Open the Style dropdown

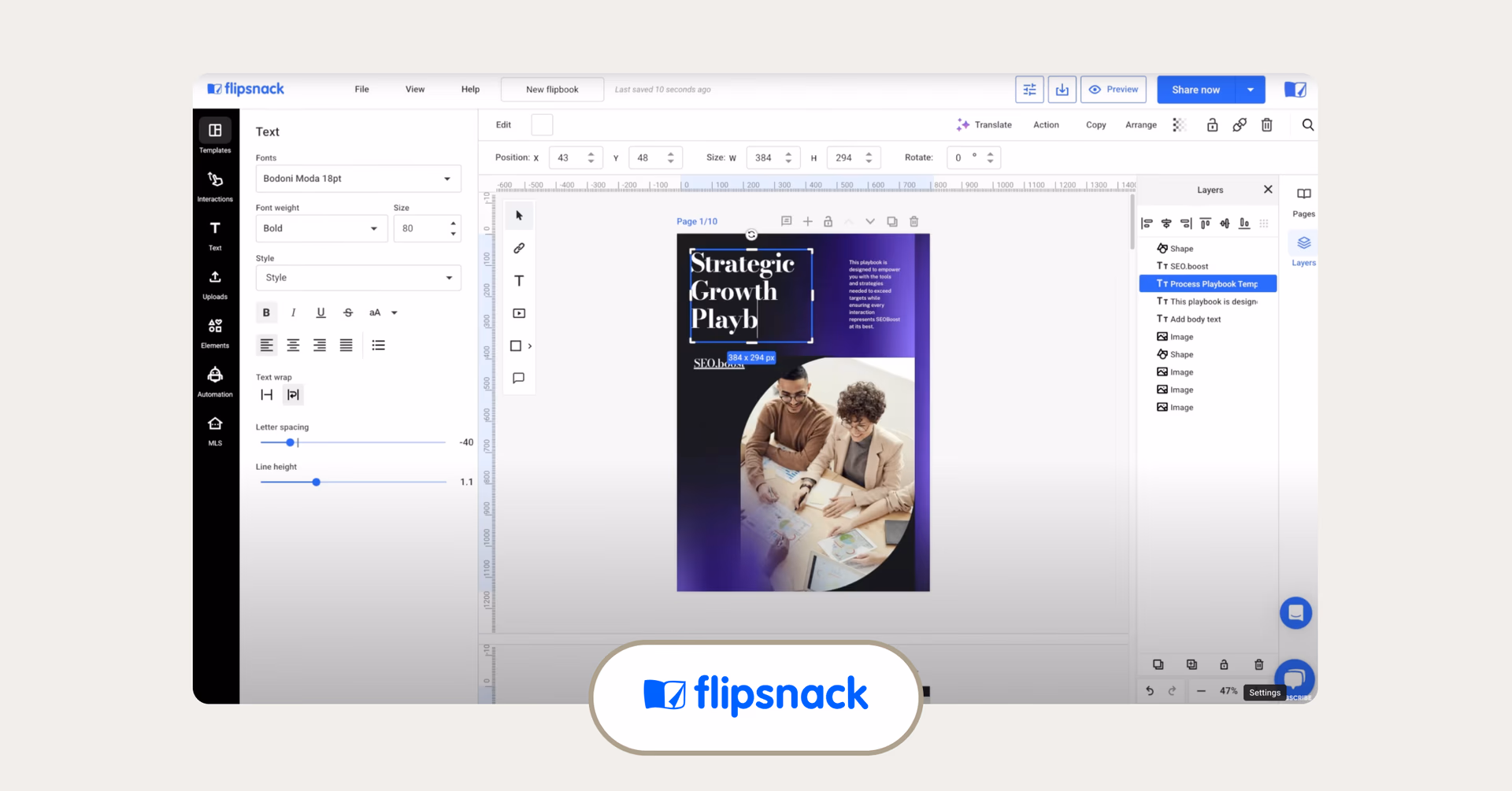[358, 278]
